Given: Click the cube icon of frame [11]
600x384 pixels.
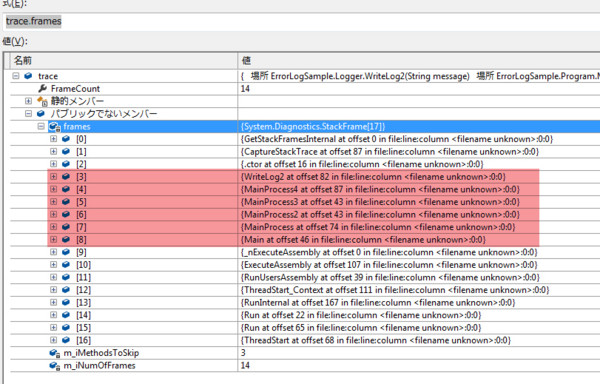Looking at the screenshot, I should [x=66, y=277].
